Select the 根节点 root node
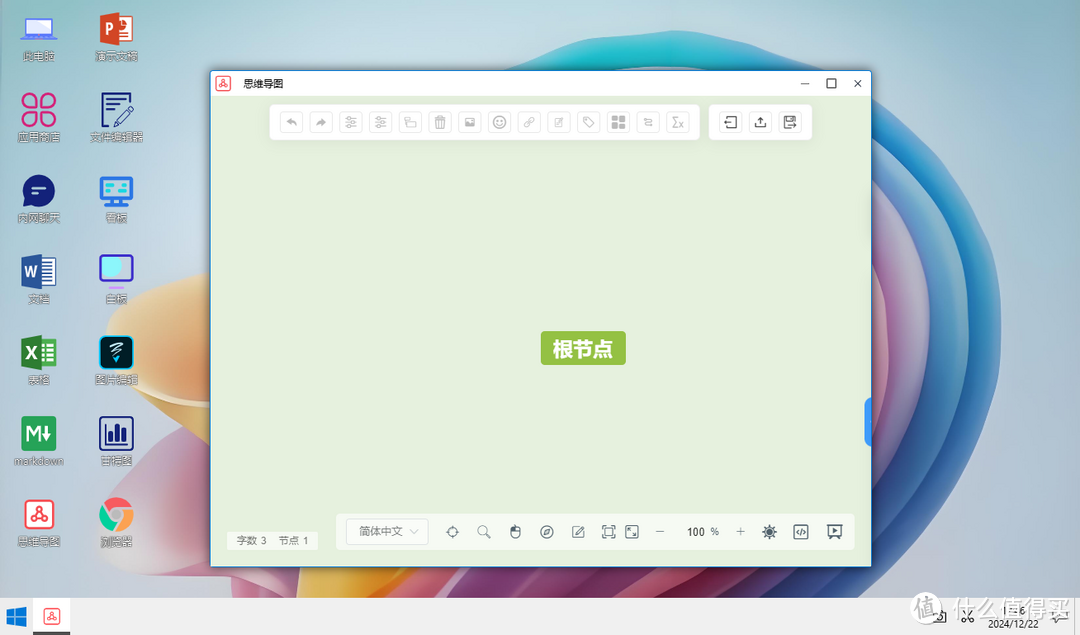1080x635 pixels. (x=583, y=348)
